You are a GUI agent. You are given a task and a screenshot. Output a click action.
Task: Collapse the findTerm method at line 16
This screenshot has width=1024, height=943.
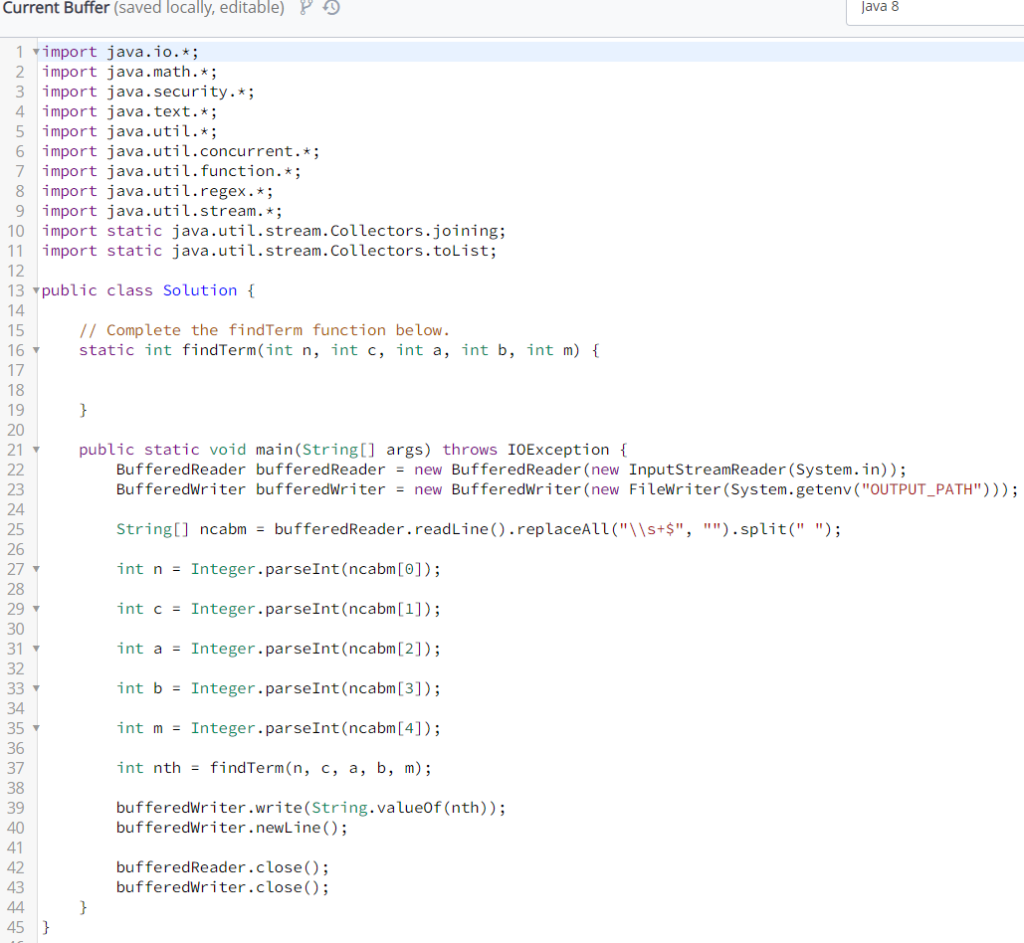click(x=33, y=350)
